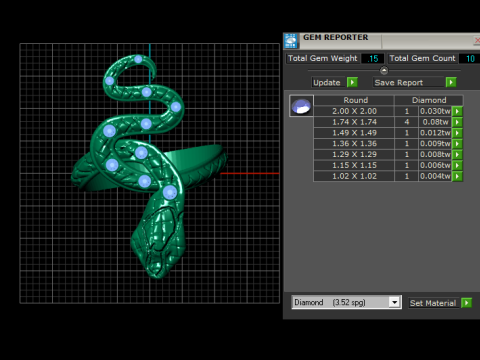This screenshot has width=480, height=360.
Task: Click the Update button label
Action: click(327, 83)
